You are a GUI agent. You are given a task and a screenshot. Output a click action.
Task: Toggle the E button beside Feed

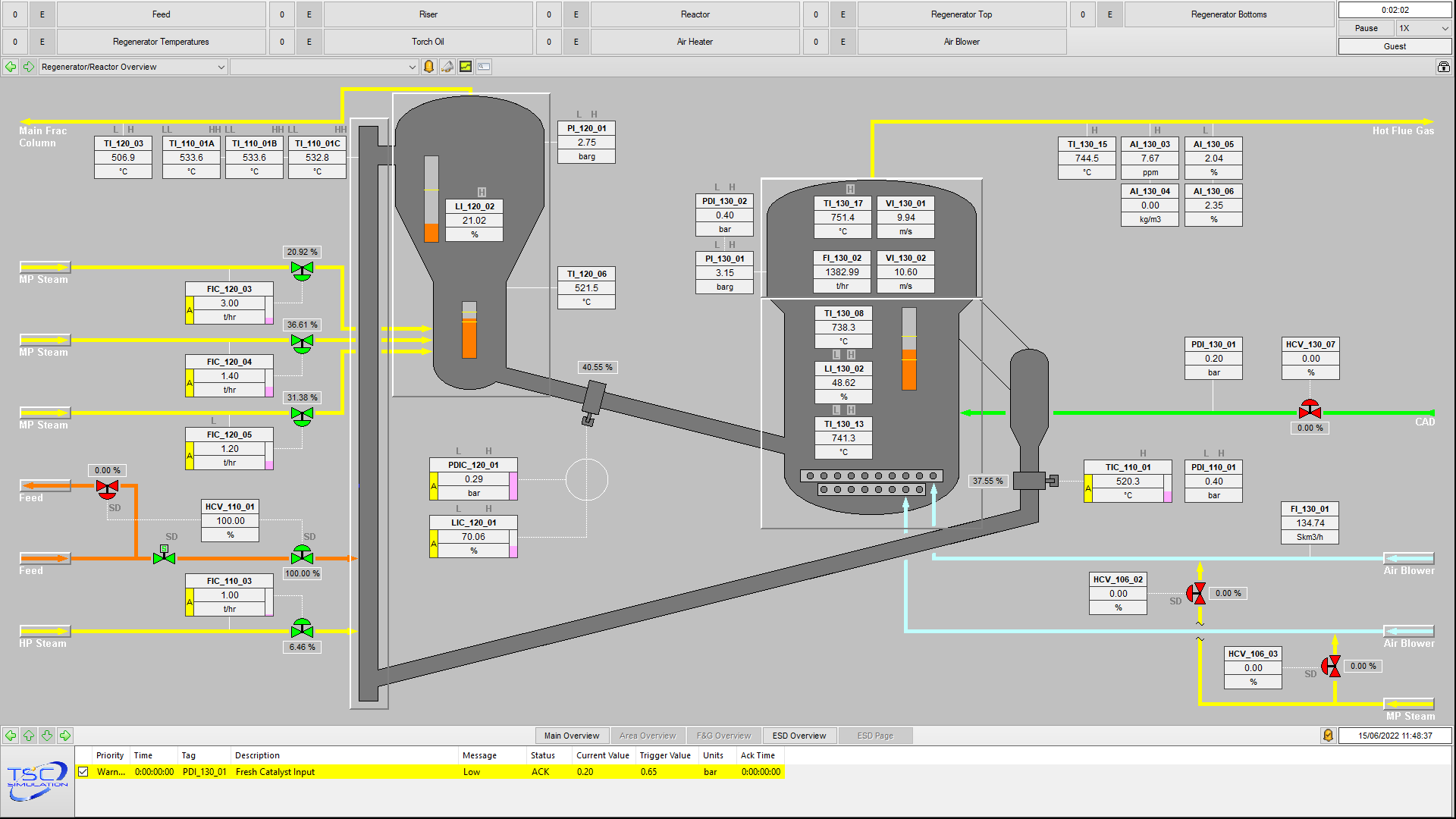pyautogui.click(x=42, y=14)
